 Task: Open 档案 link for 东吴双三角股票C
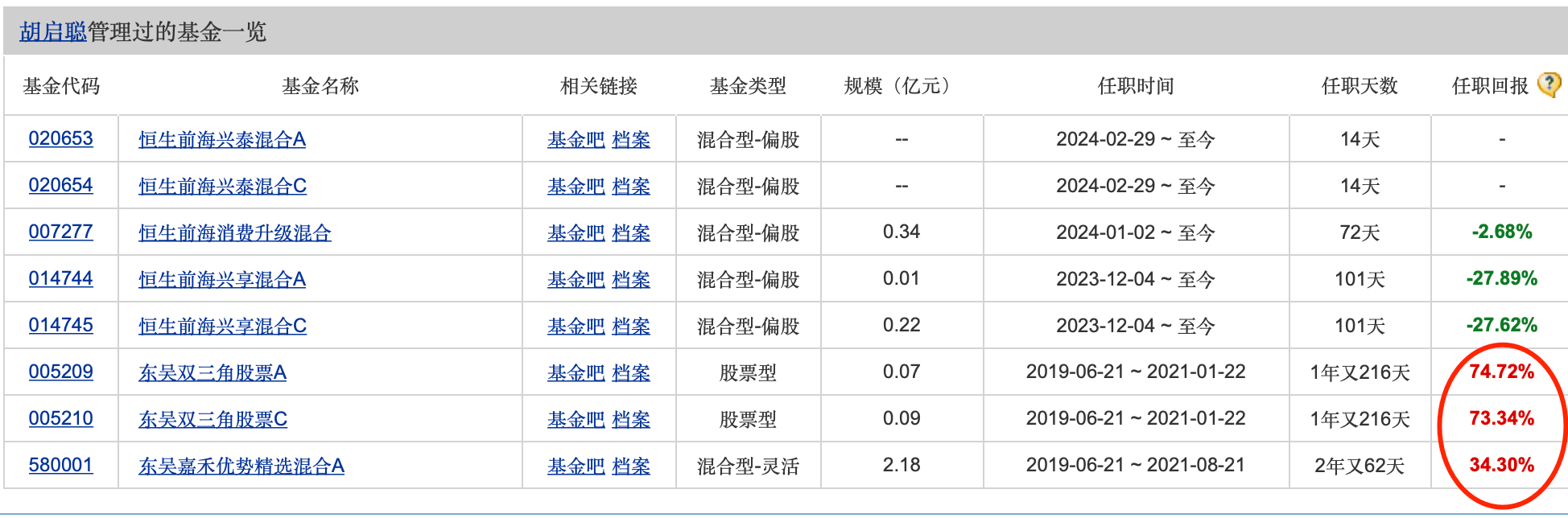click(631, 419)
